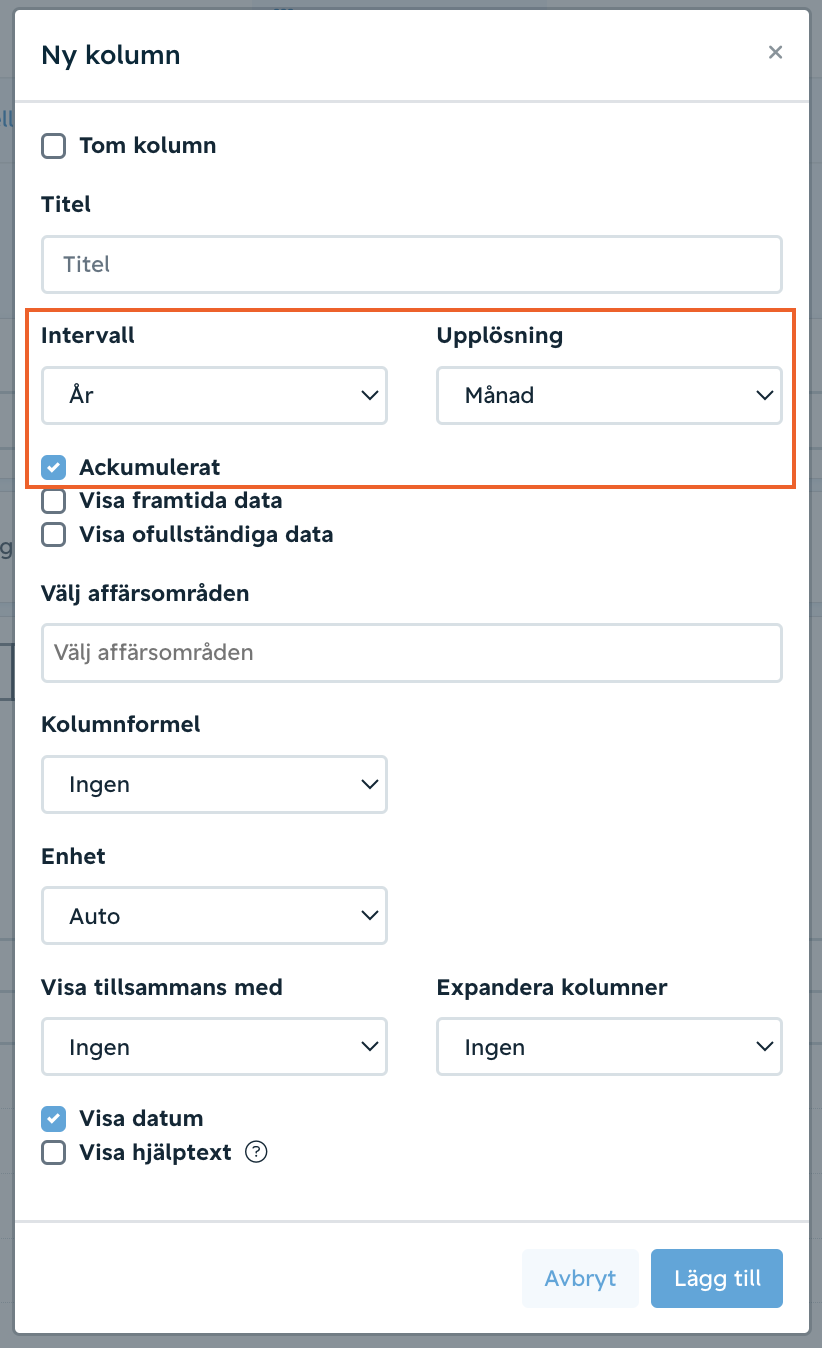The width and height of the screenshot is (822, 1348).
Task: Open the Upplösning dropdown showing Månad
Action: click(609, 395)
